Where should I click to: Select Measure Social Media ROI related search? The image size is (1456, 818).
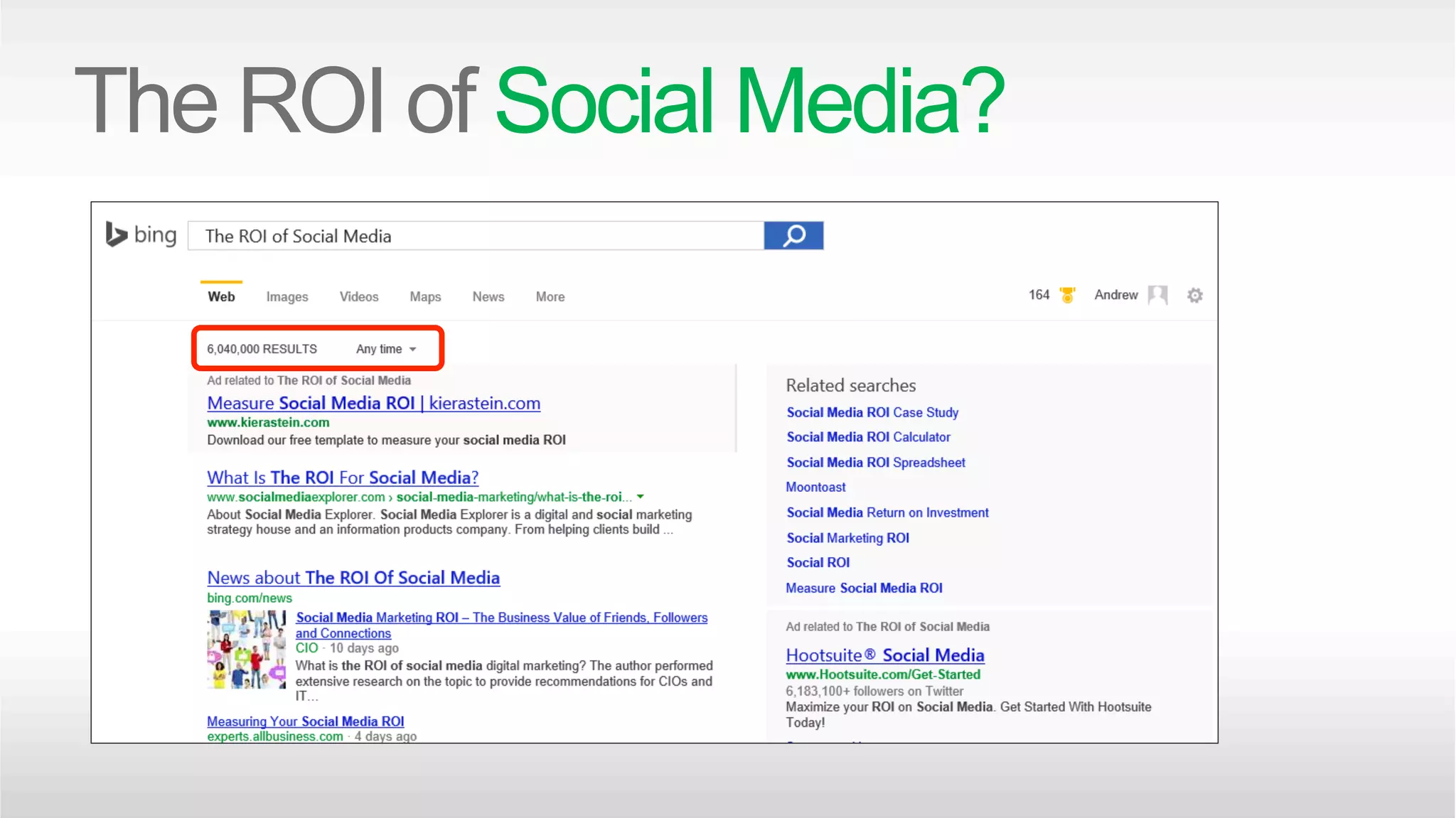click(x=864, y=588)
